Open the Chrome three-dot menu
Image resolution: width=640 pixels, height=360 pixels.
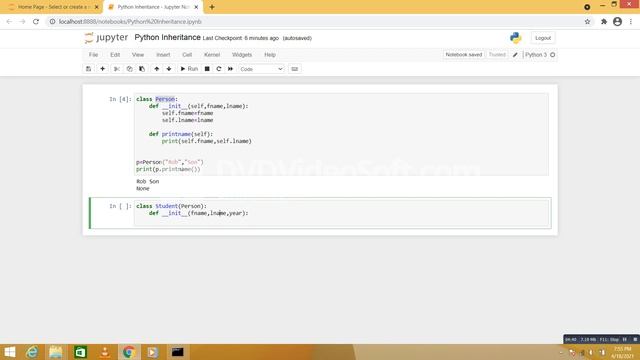pos(631,22)
